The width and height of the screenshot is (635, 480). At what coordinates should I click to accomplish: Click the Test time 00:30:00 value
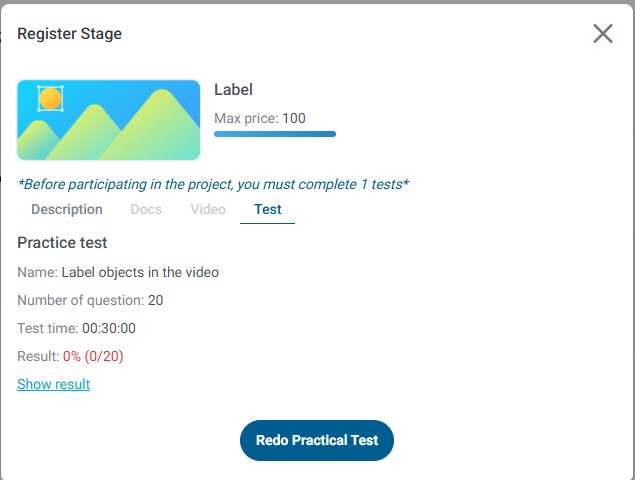coord(109,328)
